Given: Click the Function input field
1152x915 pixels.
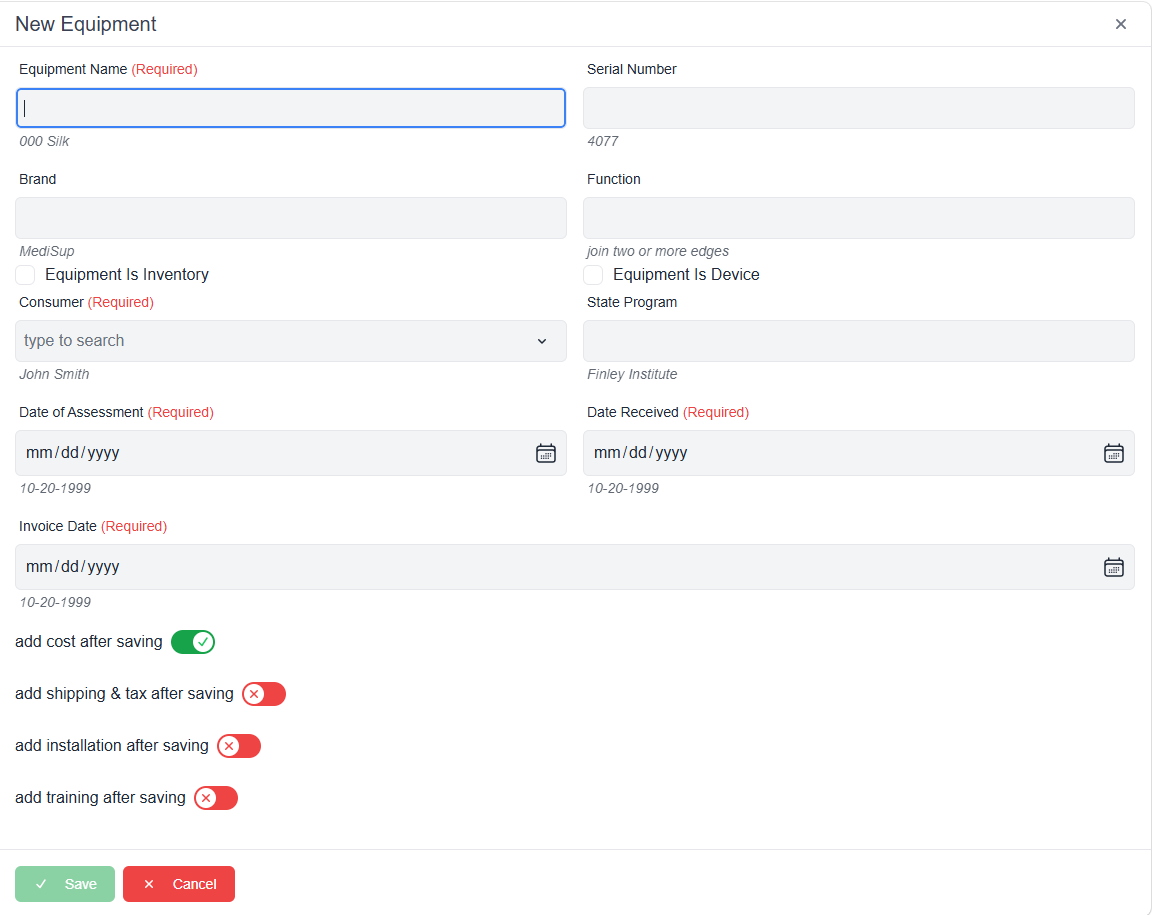Looking at the screenshot, I should coord(859,218).
